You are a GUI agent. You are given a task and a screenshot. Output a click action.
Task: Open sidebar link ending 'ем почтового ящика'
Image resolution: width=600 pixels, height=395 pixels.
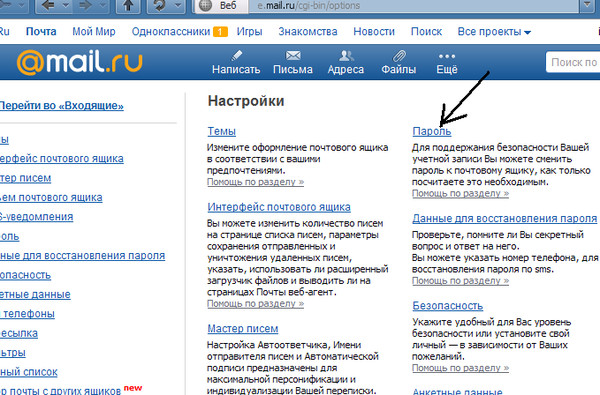coord(51,198)
